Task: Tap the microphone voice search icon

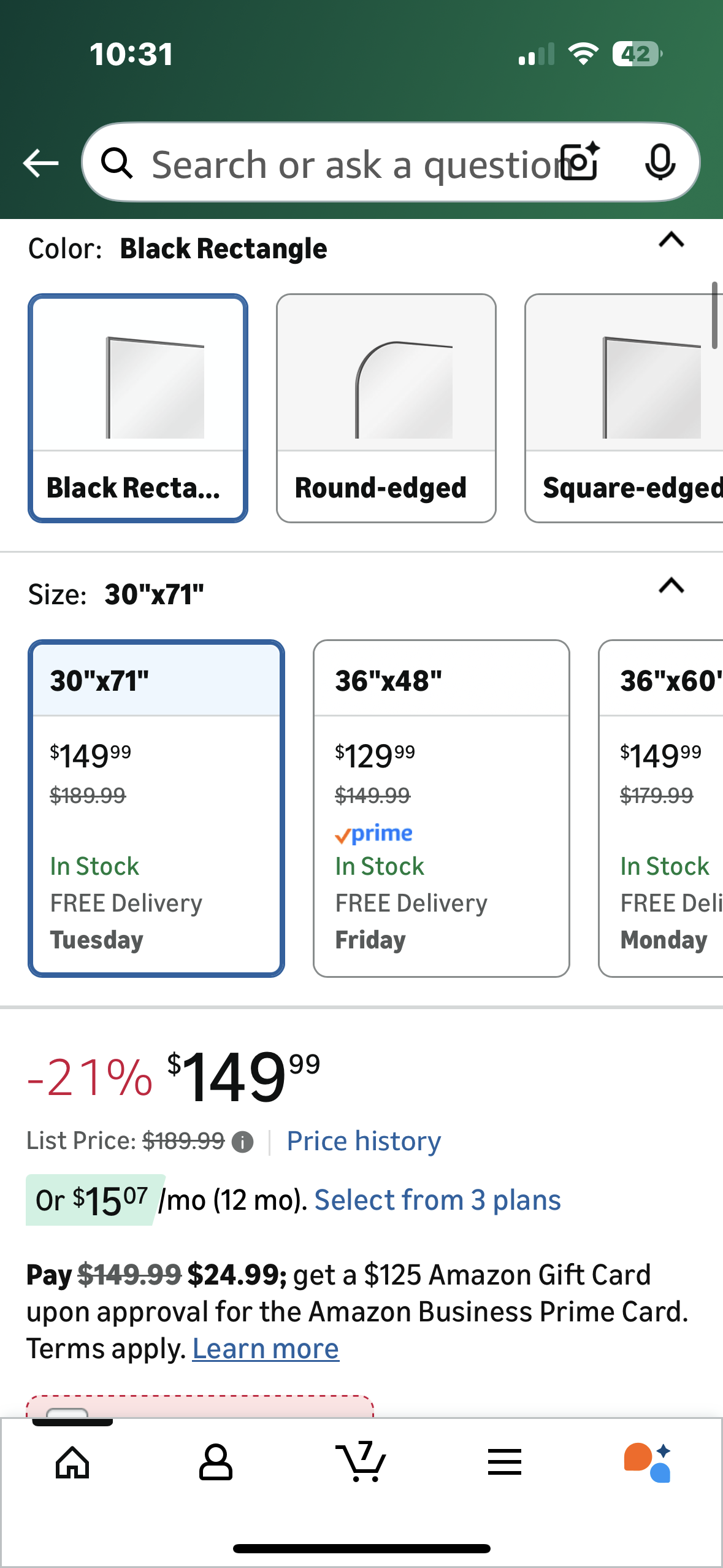Action: (x=660, y=163)
